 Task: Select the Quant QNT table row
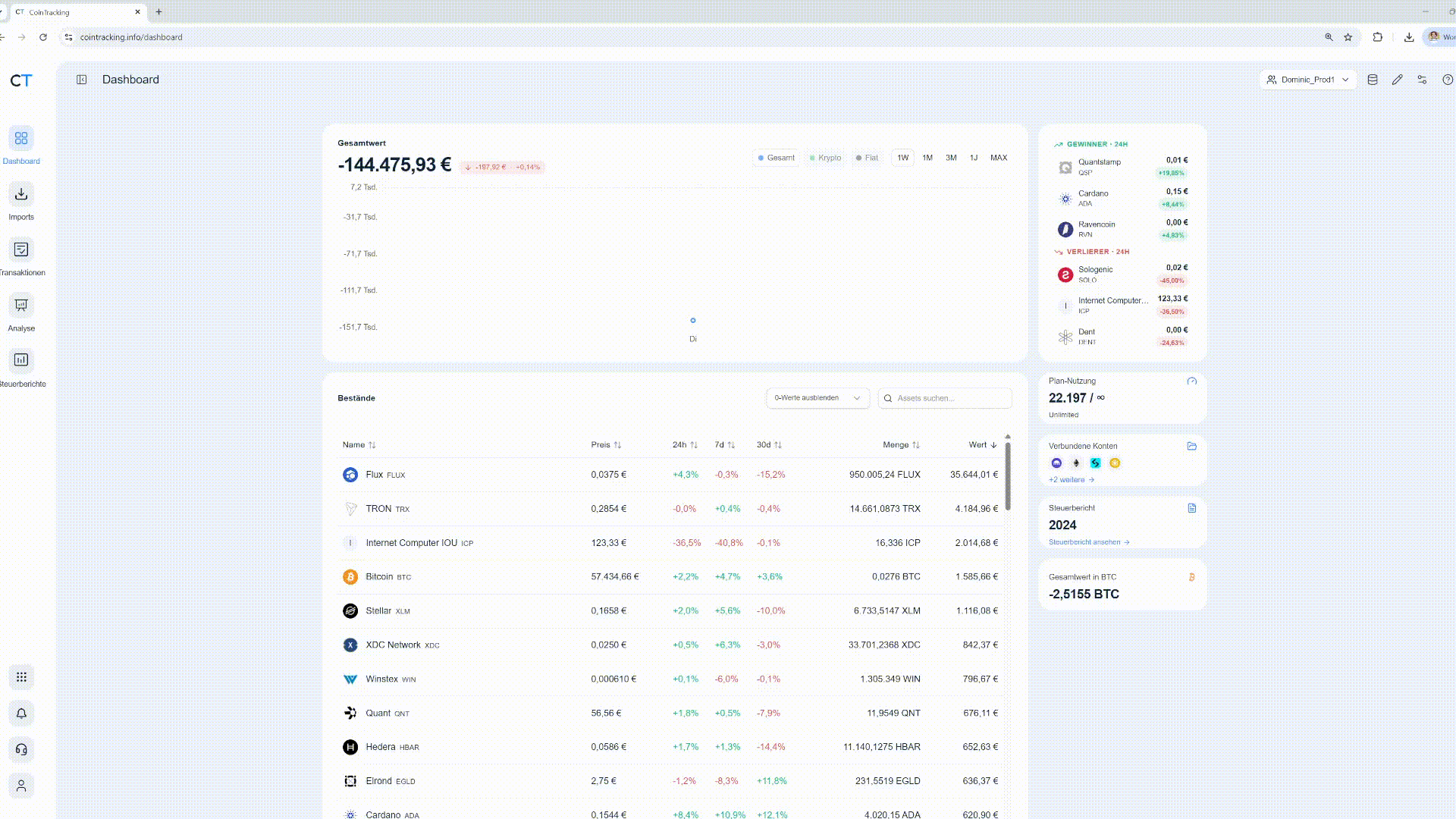[670, 714]
